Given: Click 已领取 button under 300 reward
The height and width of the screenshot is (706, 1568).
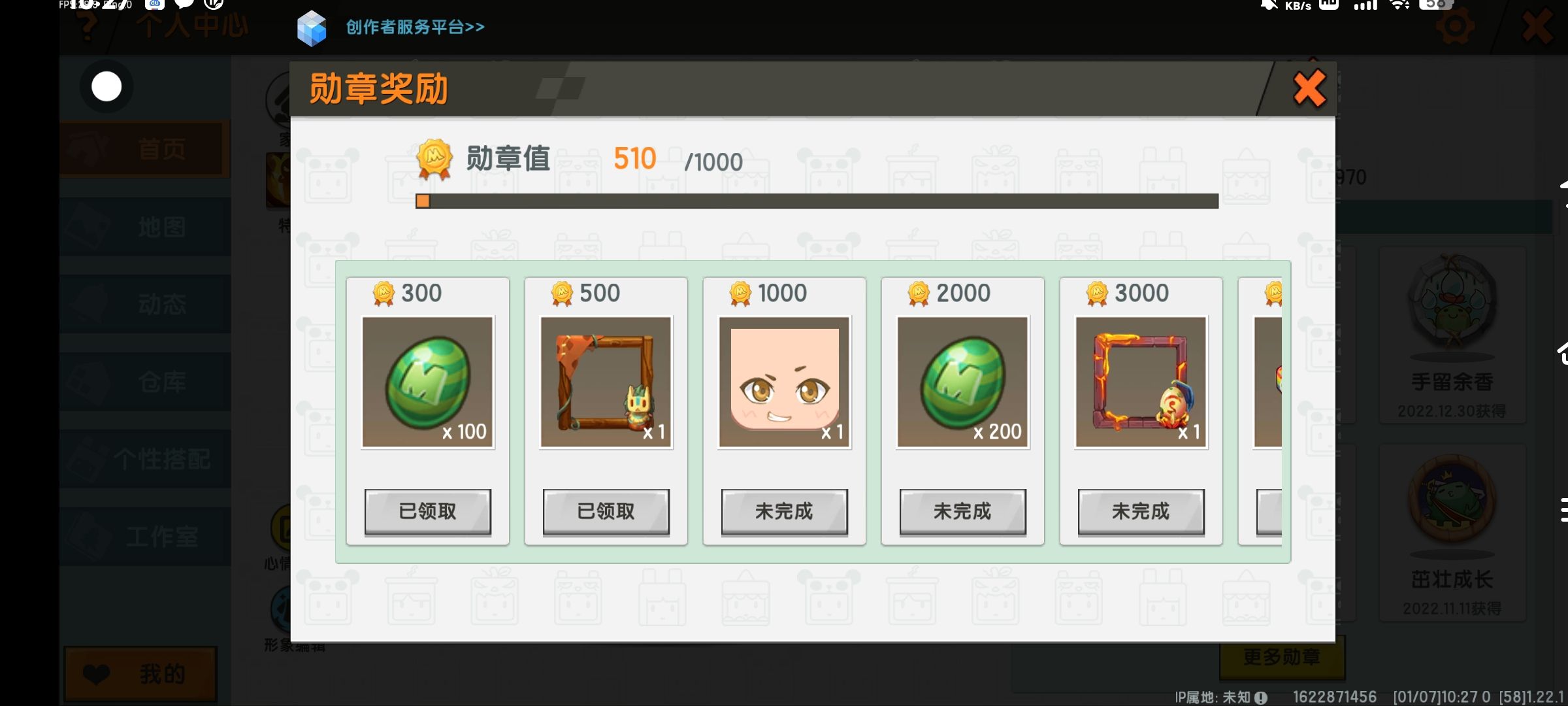Looking at the screenshot, I should 428,511.
